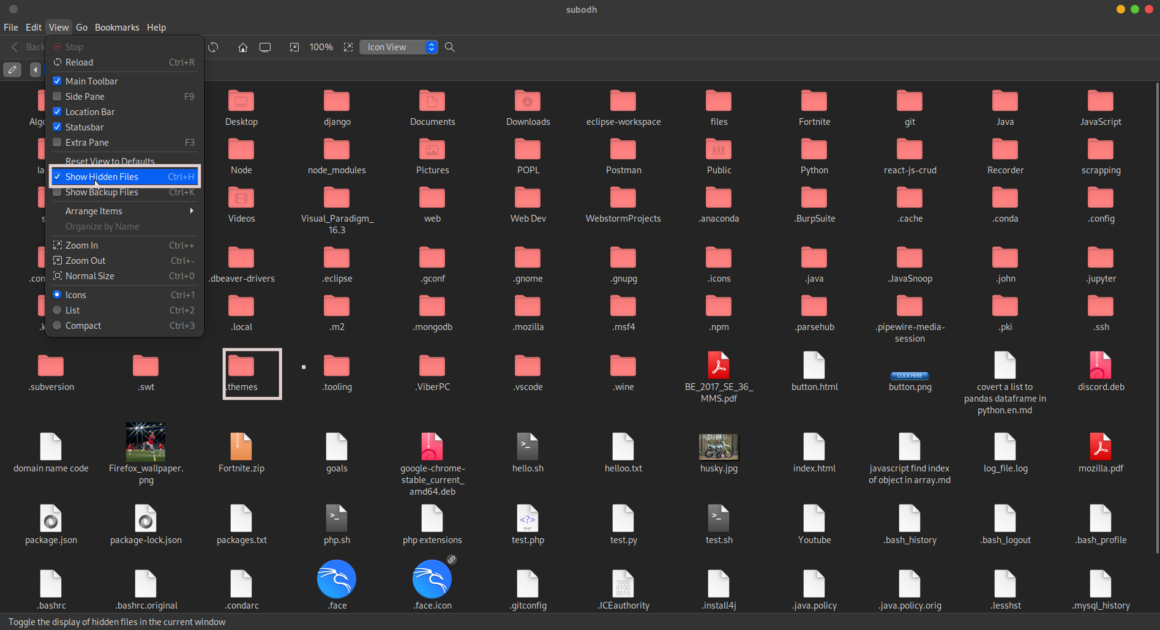Open the Home folder using the toolbar icon
The image size is (1160, 630).
(242, 46)
